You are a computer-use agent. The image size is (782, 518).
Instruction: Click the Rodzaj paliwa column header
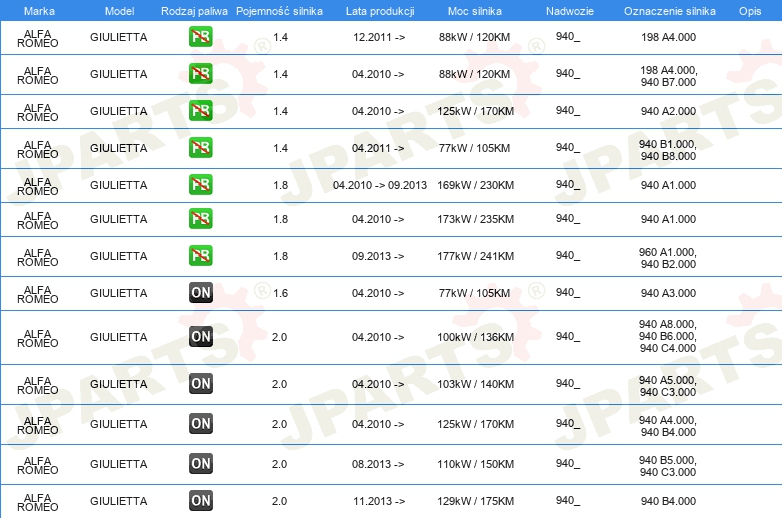coord(194,11)
